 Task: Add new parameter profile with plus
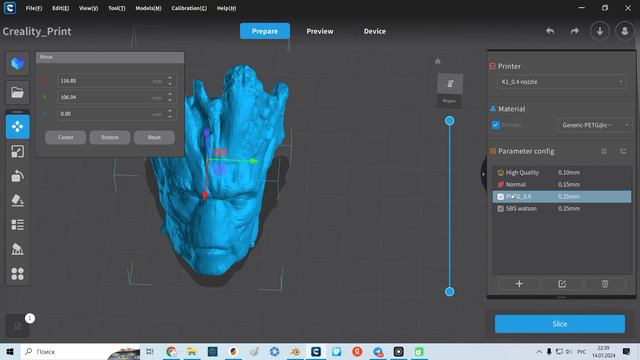point(519,284)
